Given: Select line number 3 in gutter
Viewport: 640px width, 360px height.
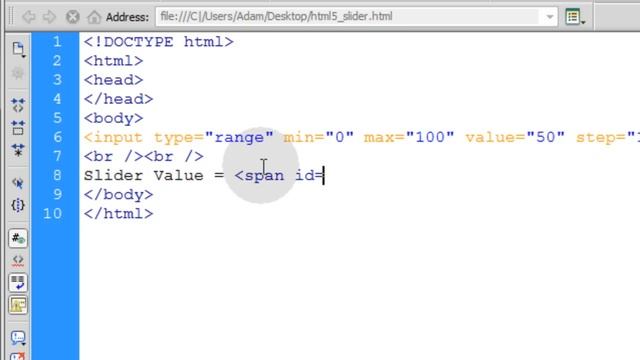Looking at the screenshot, I should [57, 80].
